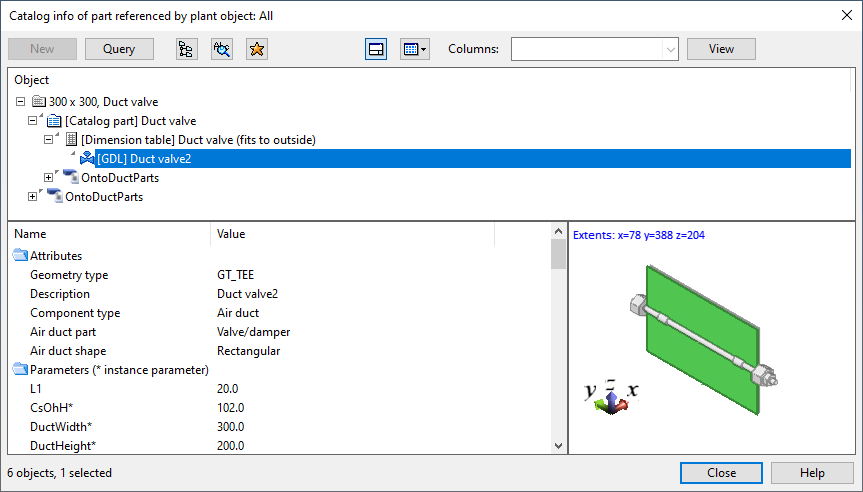Open the Columns combo box

[x=594, y=49]
